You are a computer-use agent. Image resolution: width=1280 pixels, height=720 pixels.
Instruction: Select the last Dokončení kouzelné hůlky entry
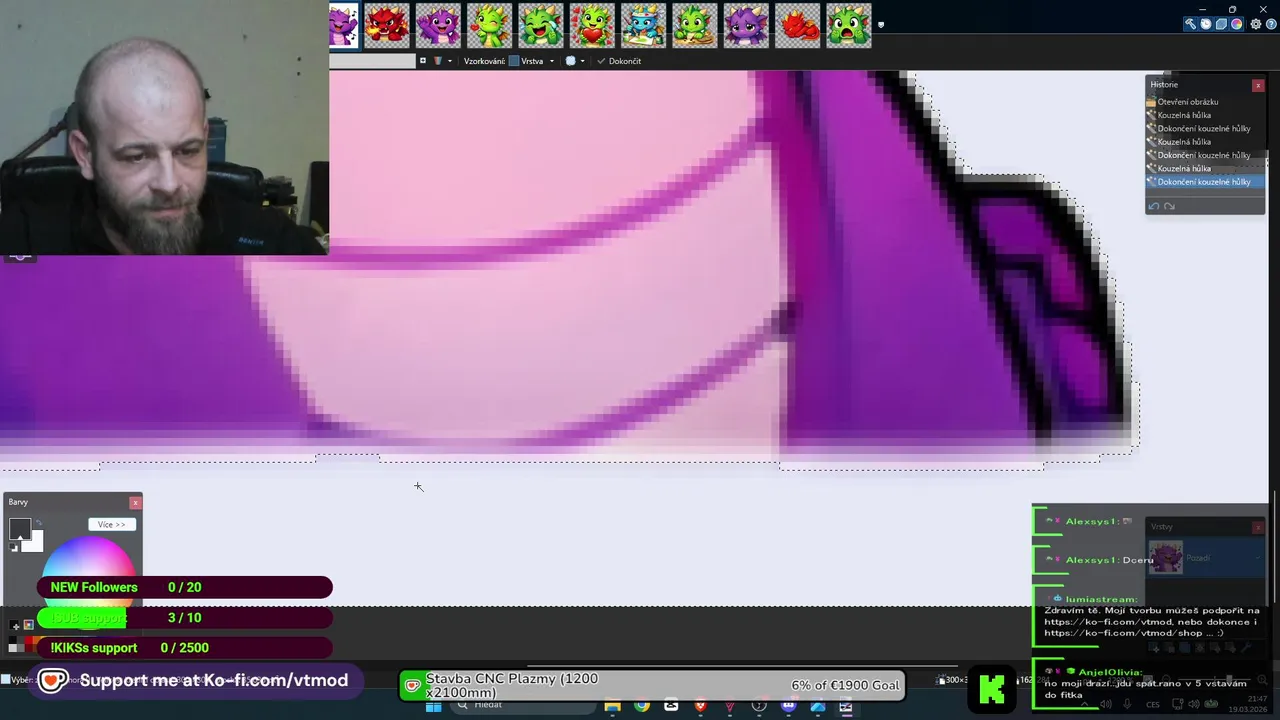(x=1205, y=182)
